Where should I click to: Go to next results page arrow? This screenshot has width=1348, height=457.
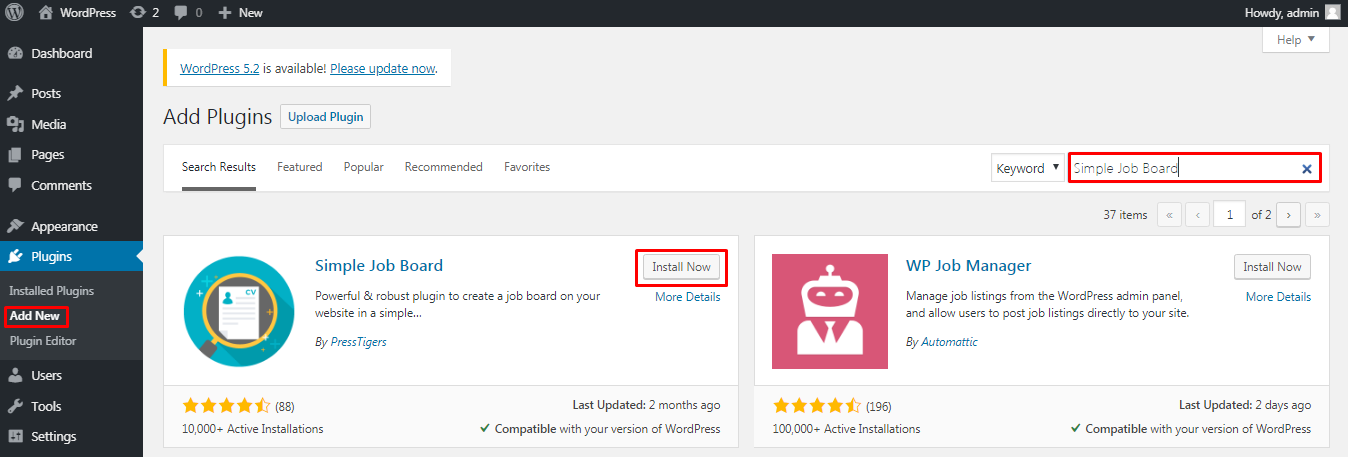point(1288,214)
